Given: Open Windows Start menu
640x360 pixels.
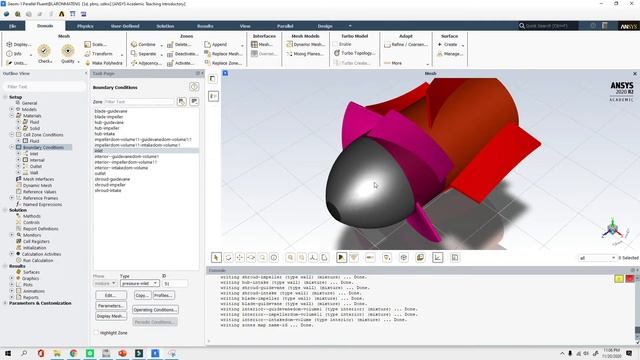Looking at the screenshot, I should [8, 353].
